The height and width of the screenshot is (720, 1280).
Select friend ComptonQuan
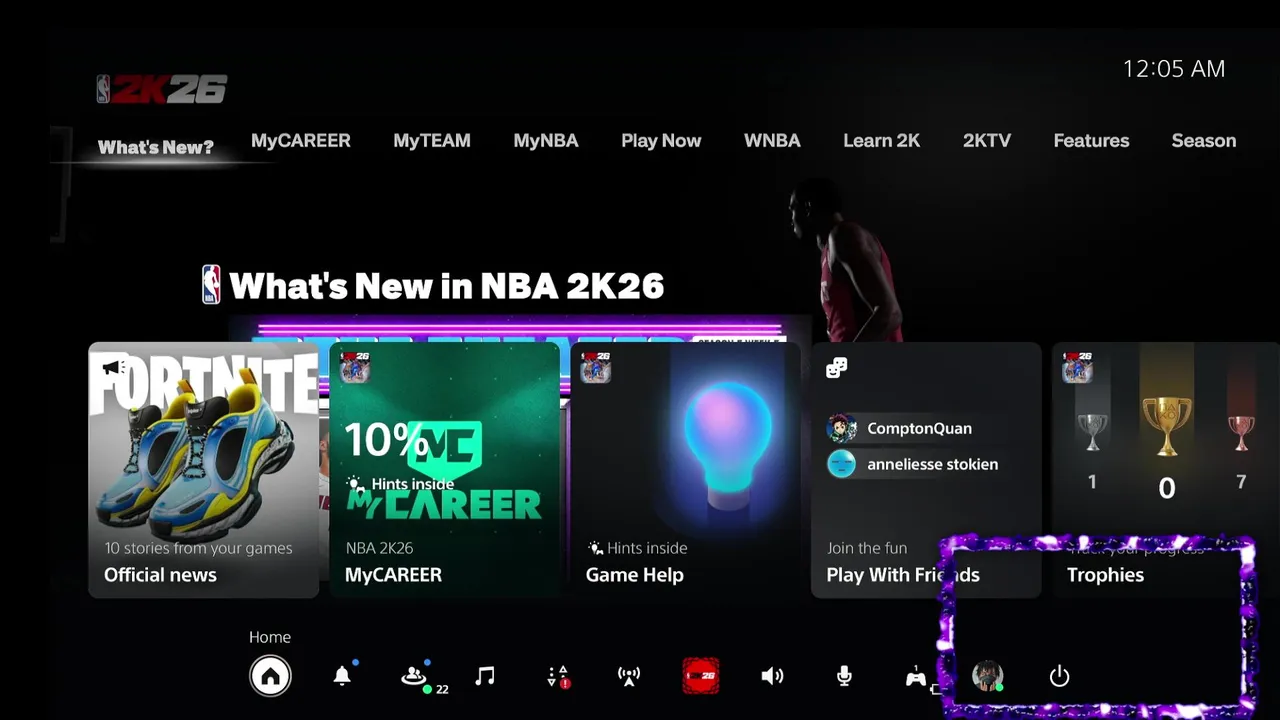(900, 428)
